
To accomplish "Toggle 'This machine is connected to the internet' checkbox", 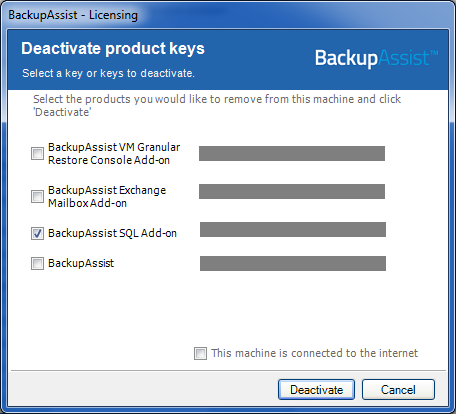I will [200, 353].
